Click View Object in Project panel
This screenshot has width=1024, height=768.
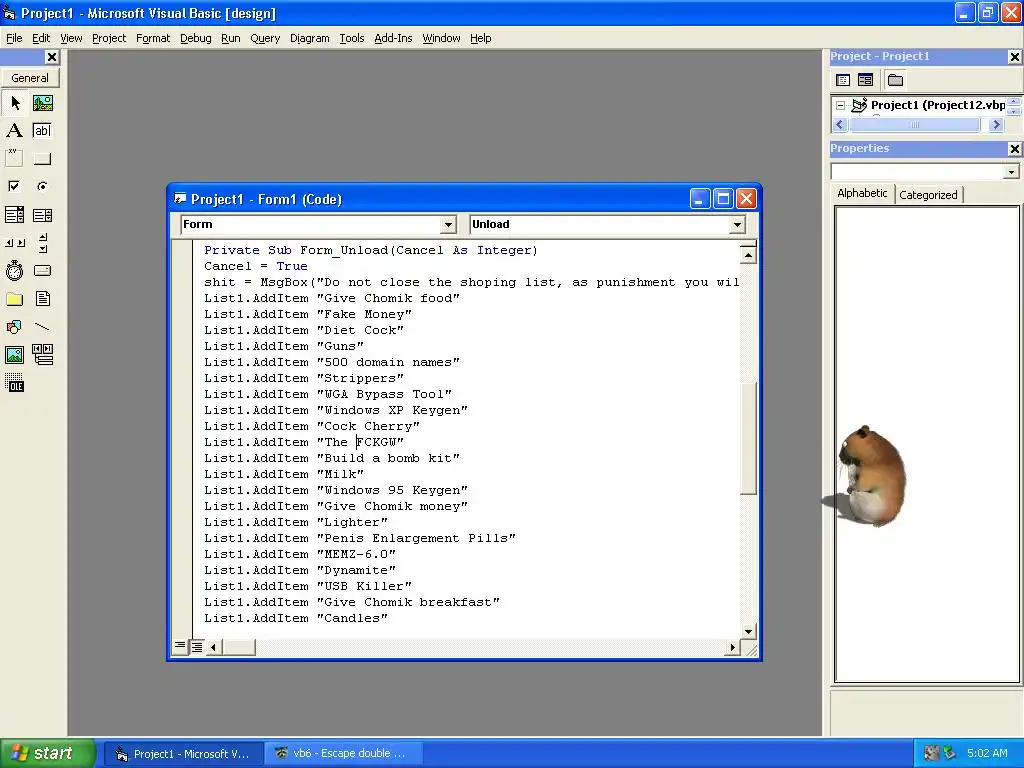coord(865,80)
